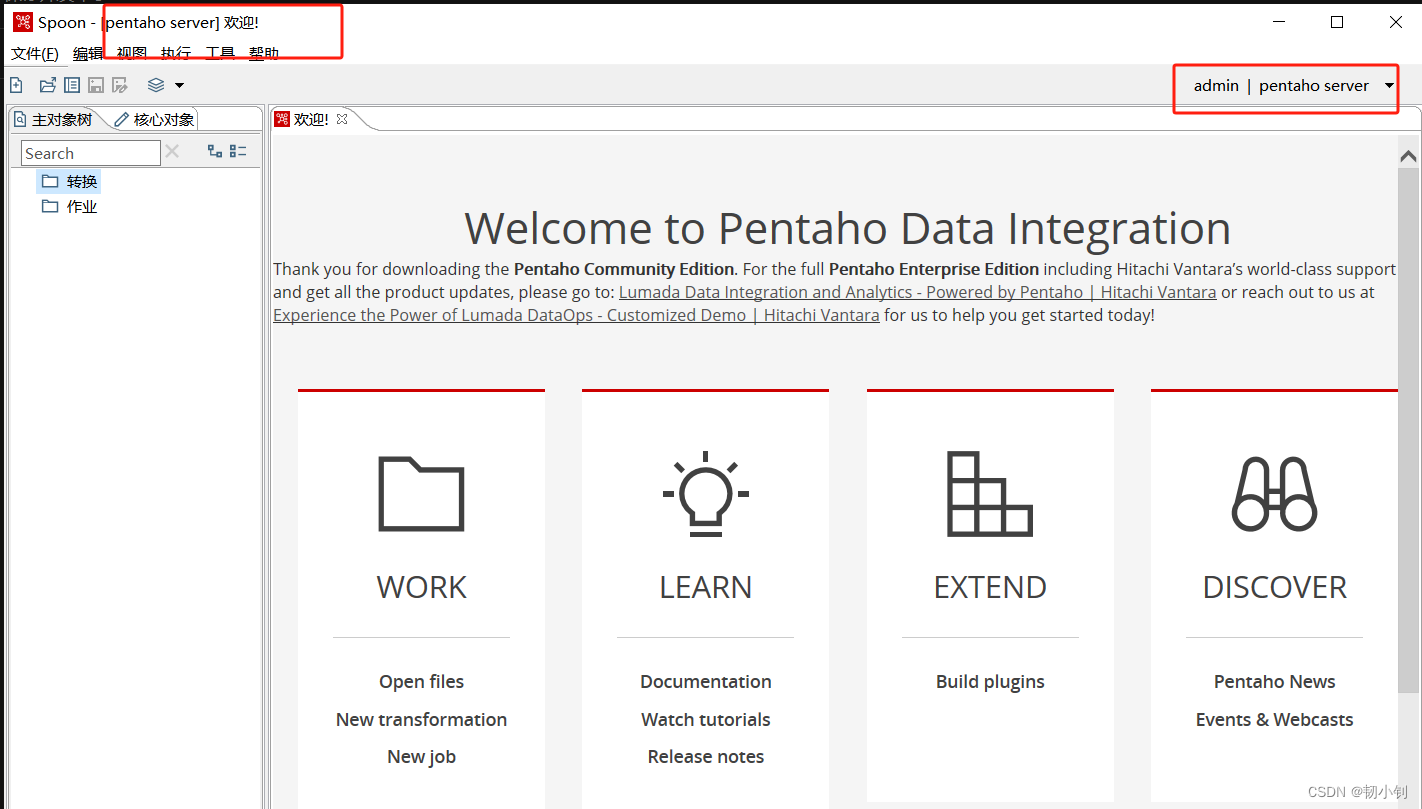Click the Open files link
Image resolution: width=1422 pixels, height=809 pixels.
pyautogui.click(x=421, y=681)
